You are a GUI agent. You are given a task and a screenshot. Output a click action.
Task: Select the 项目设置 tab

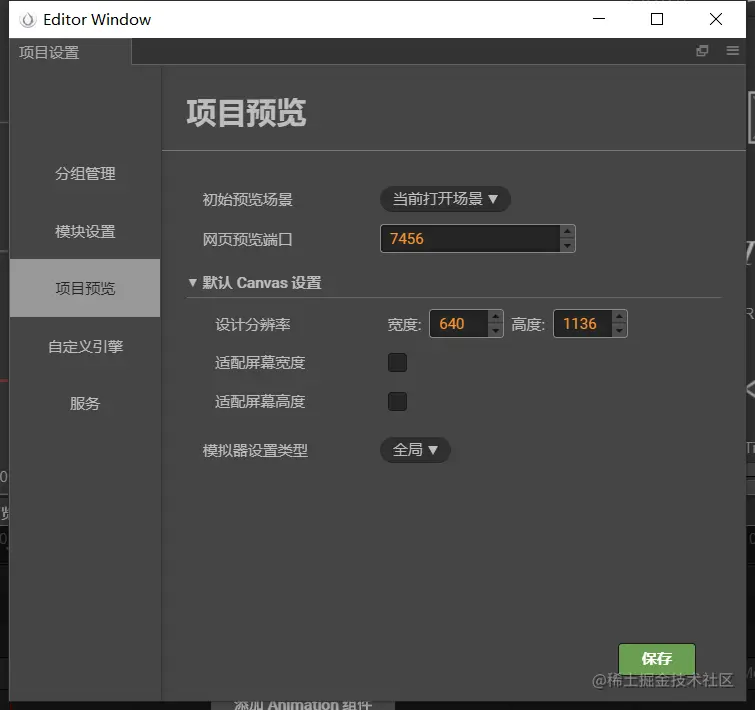[49, 52]
